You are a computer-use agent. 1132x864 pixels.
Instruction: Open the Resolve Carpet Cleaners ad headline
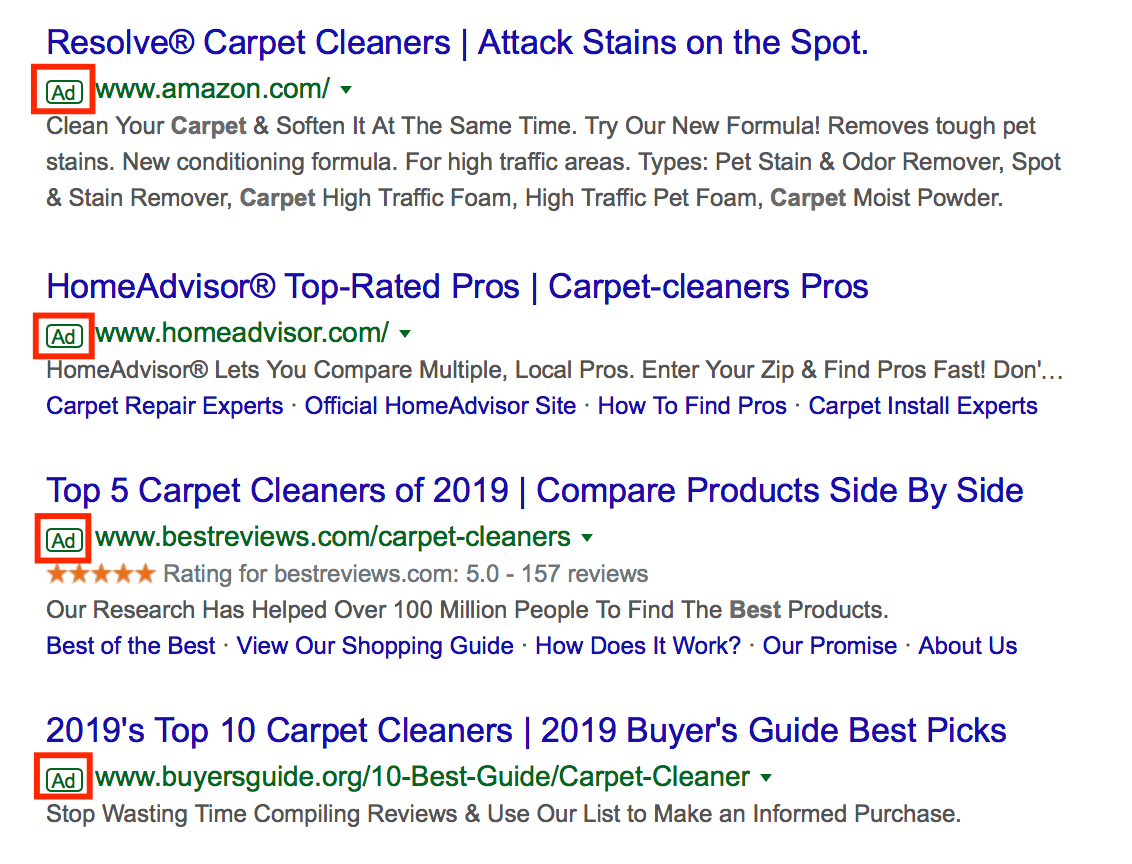tap(457, 43)
